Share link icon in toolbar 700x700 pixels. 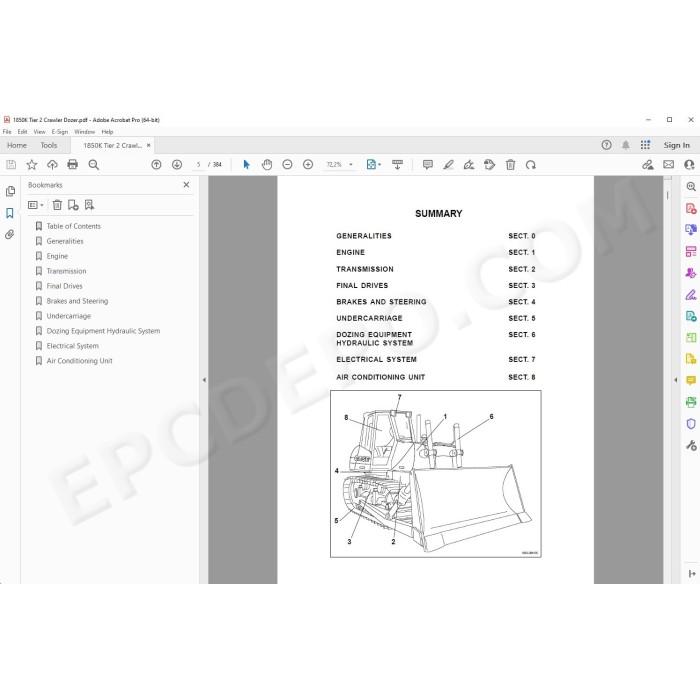pyautogui.click(x=648, y=165)
